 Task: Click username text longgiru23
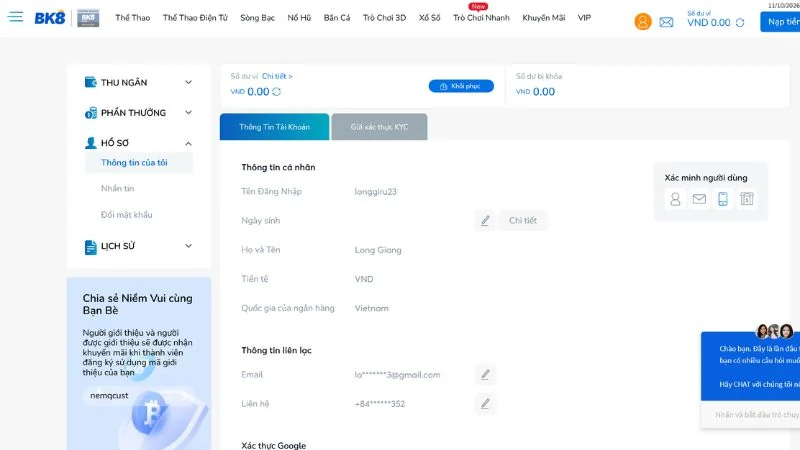coord(376,192)
